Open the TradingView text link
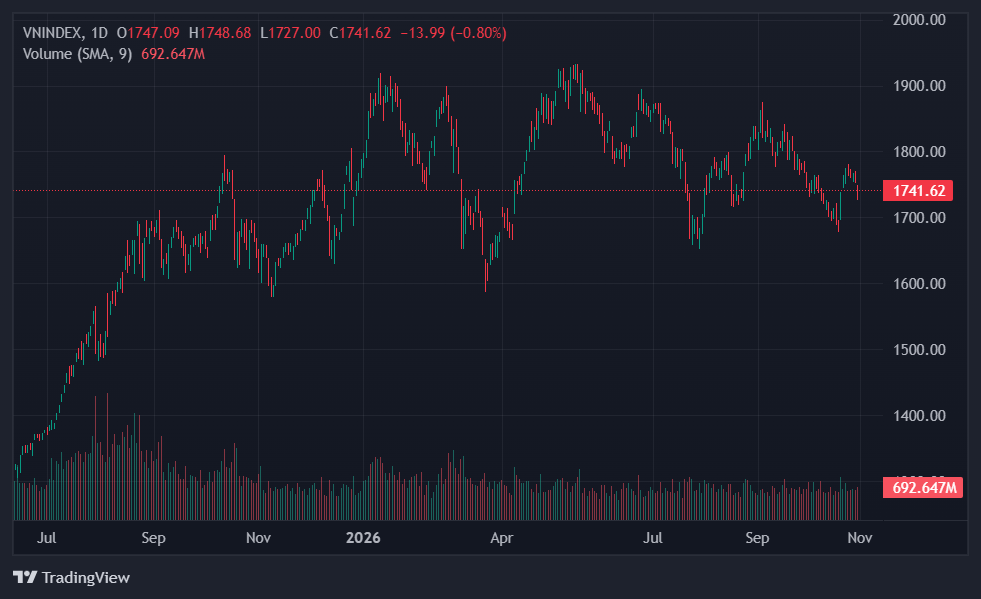The width and height of the screenshot is (981, 599). tap(86, 577)
